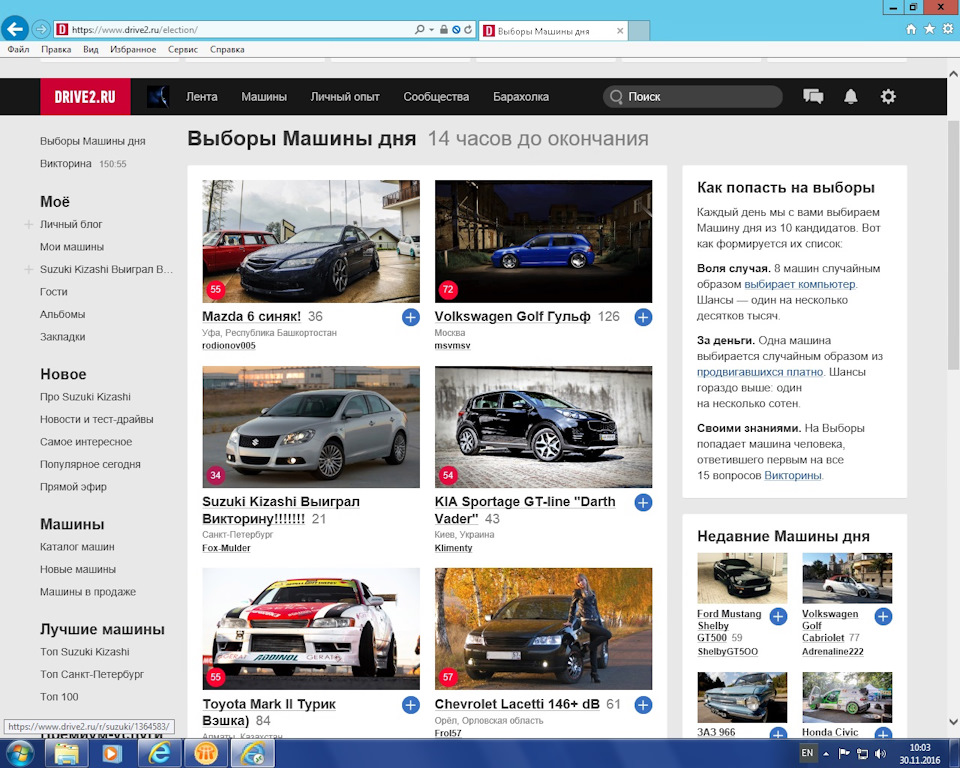Image resolution: width=960 pixels, height=768 pixels.
Task: Click the DRIVE2.RU logo
Action: [x=85, y=97]
